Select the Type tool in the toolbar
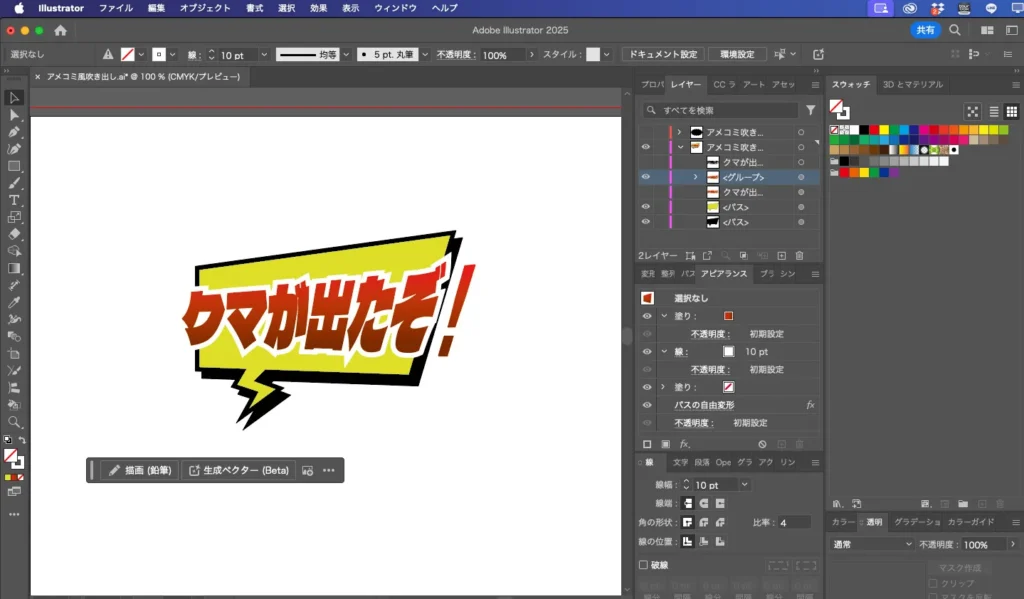This screenshot has width=1024, height=599. coord(14,200)
